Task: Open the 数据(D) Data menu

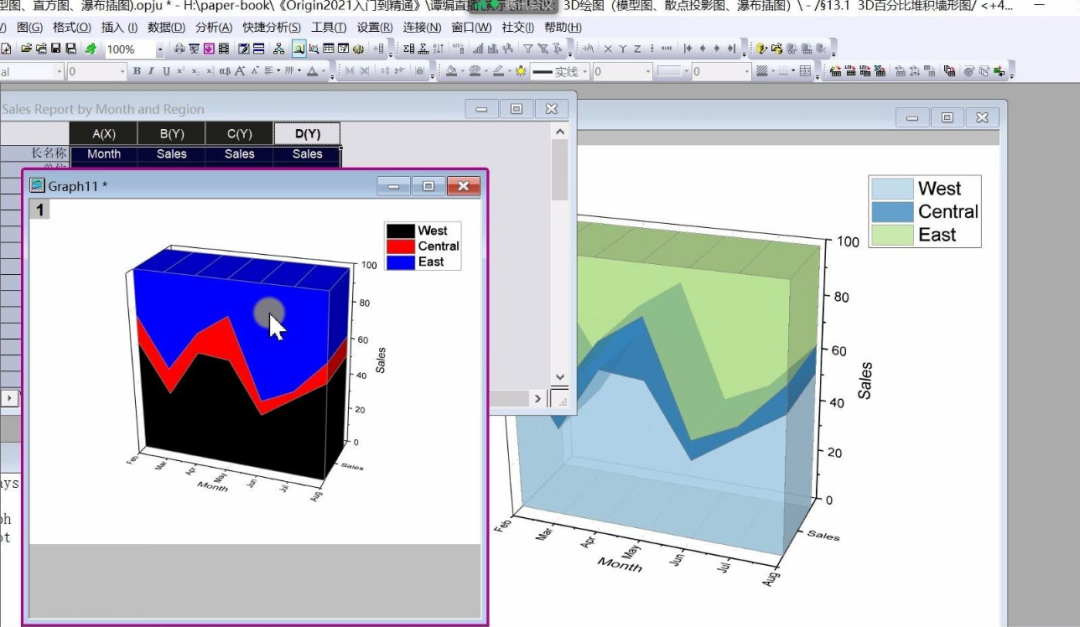Action: 166,28
